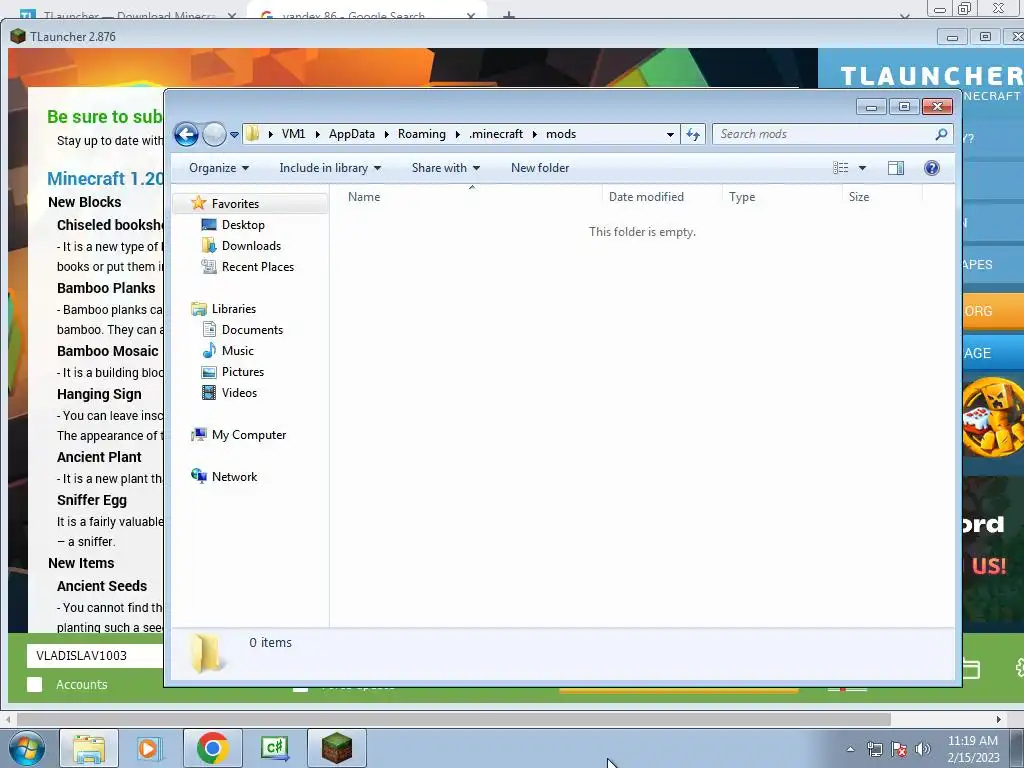Viewport: 1024px width, 768px height.
Task: Open the more view options dropdown arrow
Action: [x=862, y=168]
